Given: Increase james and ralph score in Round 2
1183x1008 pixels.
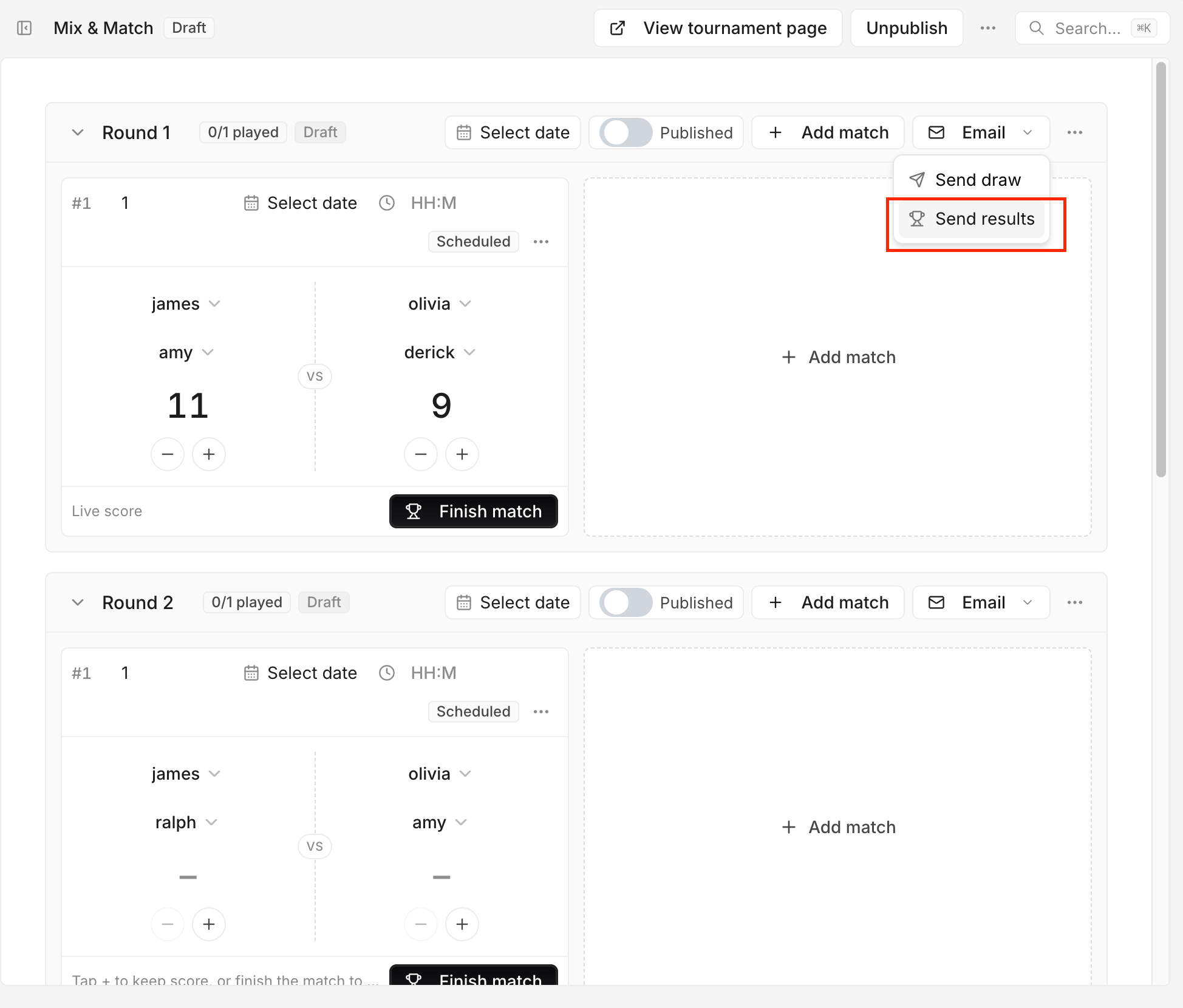Looking at the screenshot, I should pyautogui.click(x=209, y=924).
